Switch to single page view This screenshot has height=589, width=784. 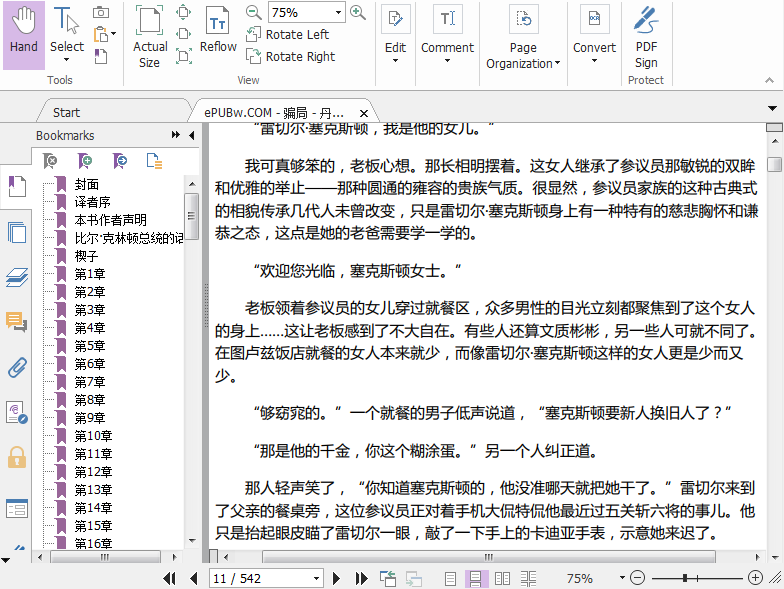pos(450,578)
